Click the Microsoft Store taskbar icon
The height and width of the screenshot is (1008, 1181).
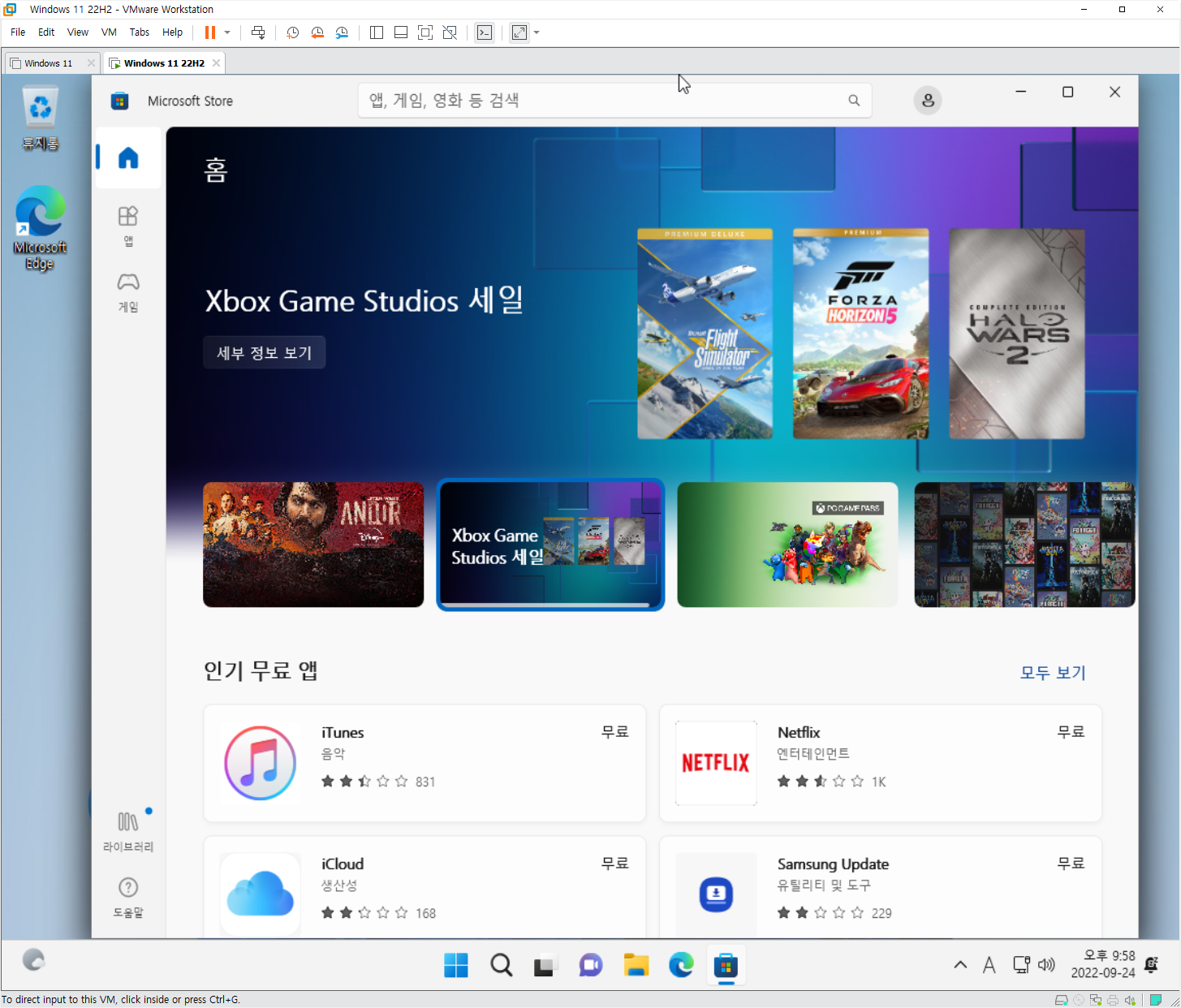(x=726, y=965)
